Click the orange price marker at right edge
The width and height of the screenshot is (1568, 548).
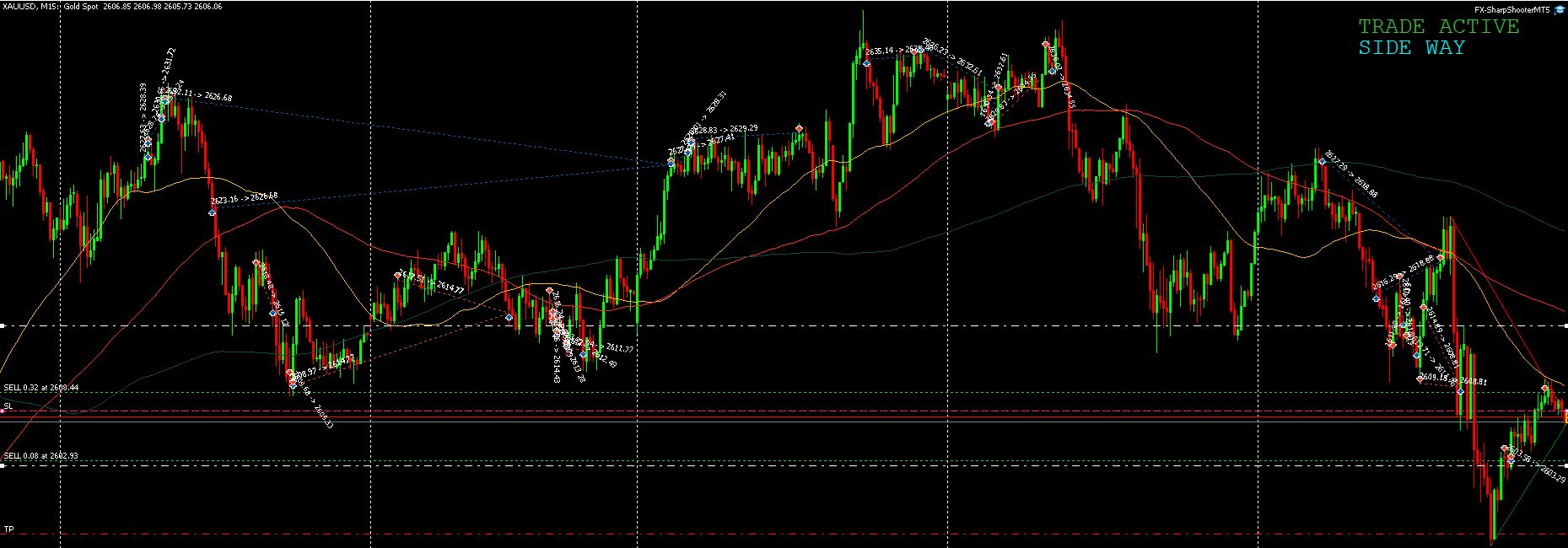1565,416
